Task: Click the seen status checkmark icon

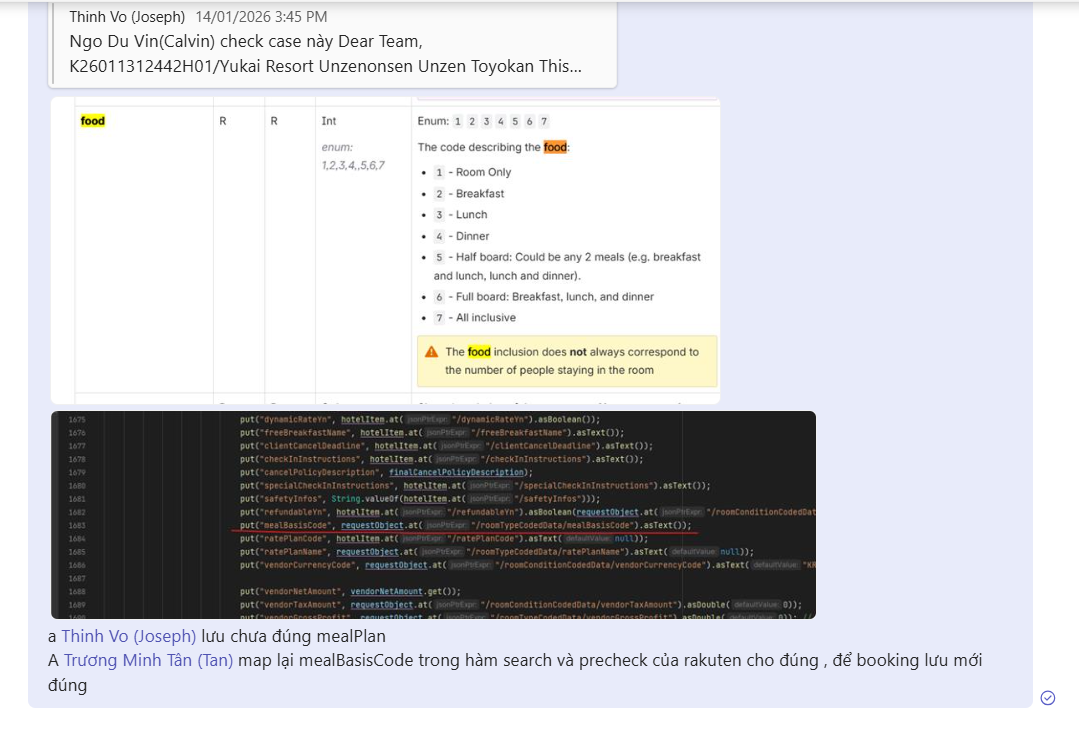Action: click(x=1047, y=698)
